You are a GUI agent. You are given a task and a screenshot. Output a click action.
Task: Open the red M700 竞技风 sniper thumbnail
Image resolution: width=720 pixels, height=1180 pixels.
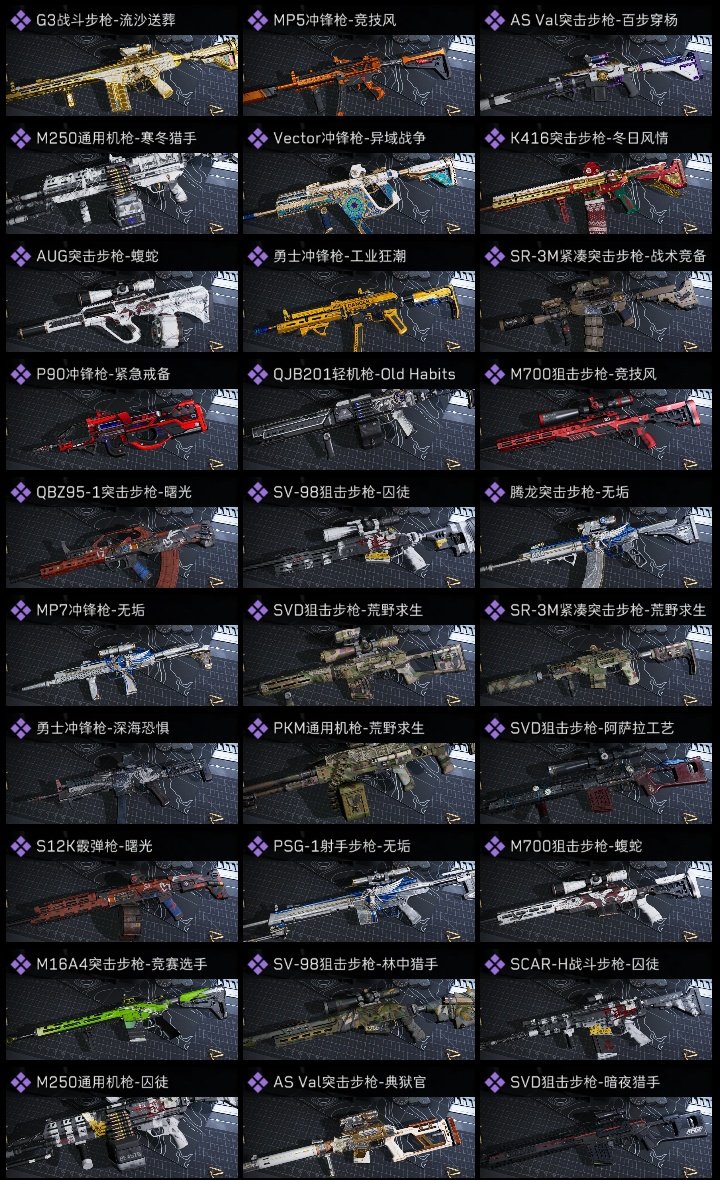click(x=596, y=430)
